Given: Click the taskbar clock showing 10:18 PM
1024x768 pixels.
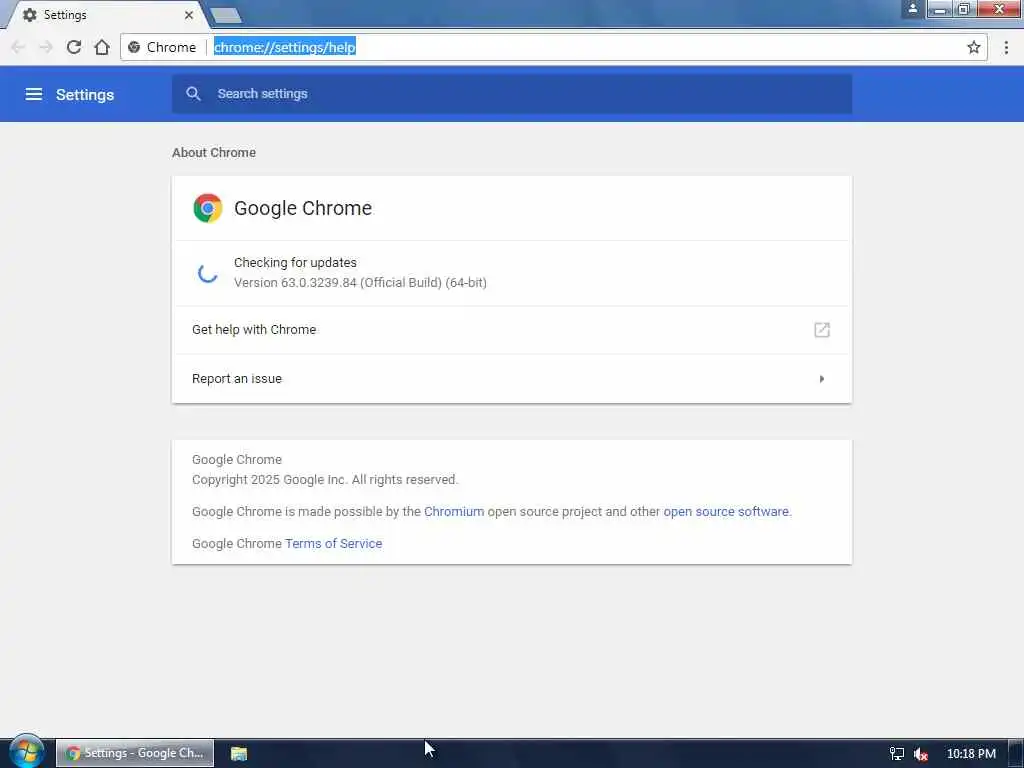Looking at the screenshot, I should point(971,754).
